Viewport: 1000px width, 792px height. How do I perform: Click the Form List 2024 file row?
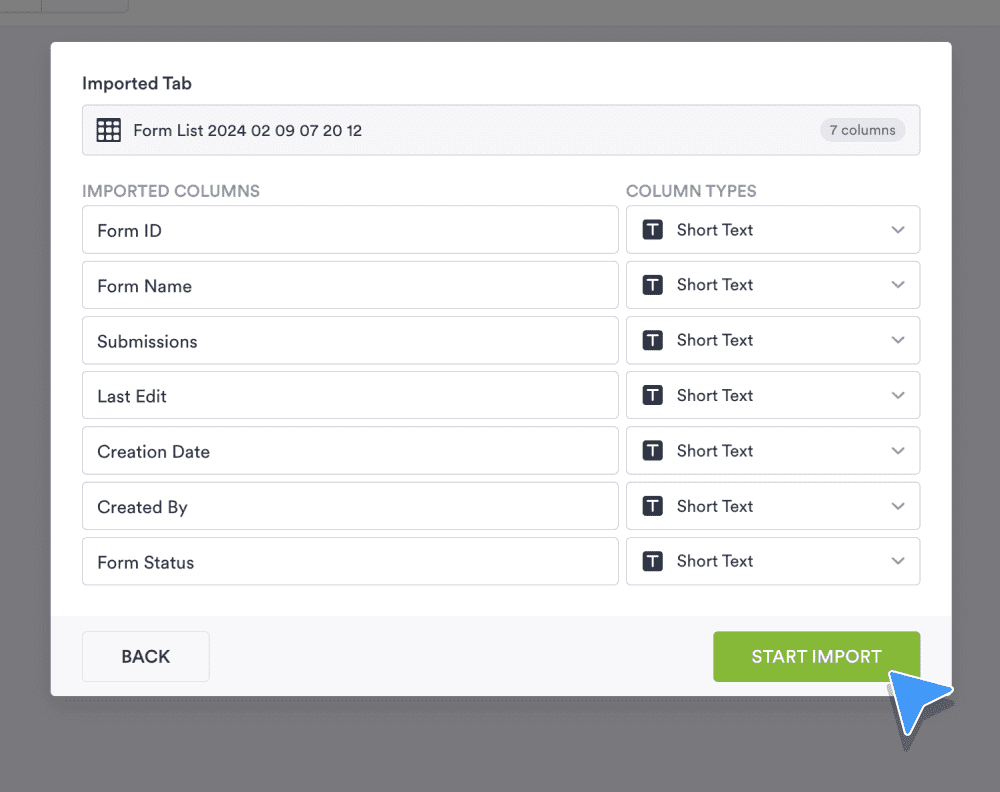coord(500,129)
